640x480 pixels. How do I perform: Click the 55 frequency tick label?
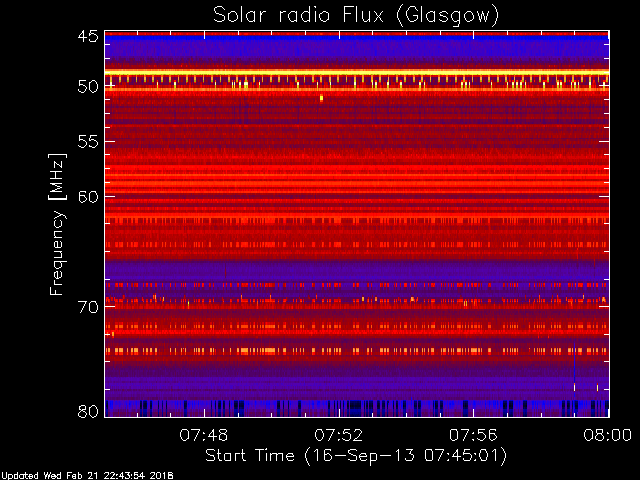pos(88,142)
